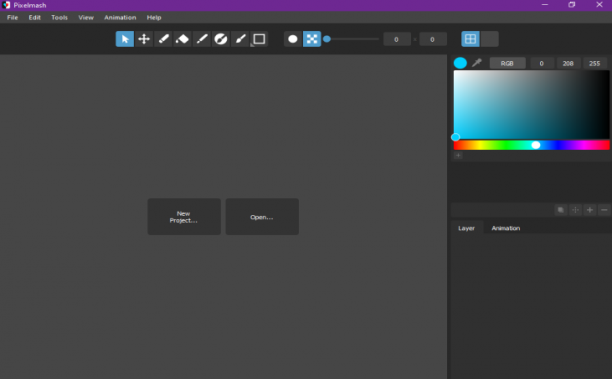This screenshot has width=612, height=379.
Task: Add color to palette with plus
Action: (x=458, y=155)
